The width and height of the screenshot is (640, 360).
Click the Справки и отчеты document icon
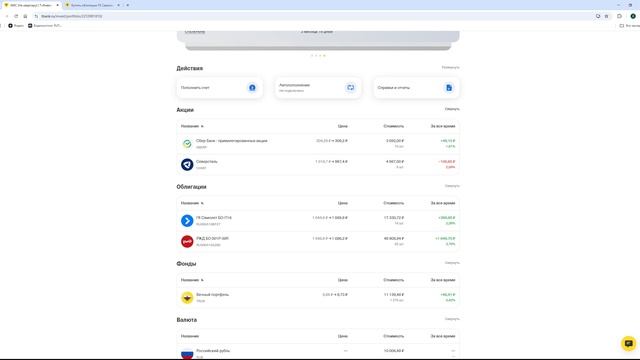click(x=449, y=88)
